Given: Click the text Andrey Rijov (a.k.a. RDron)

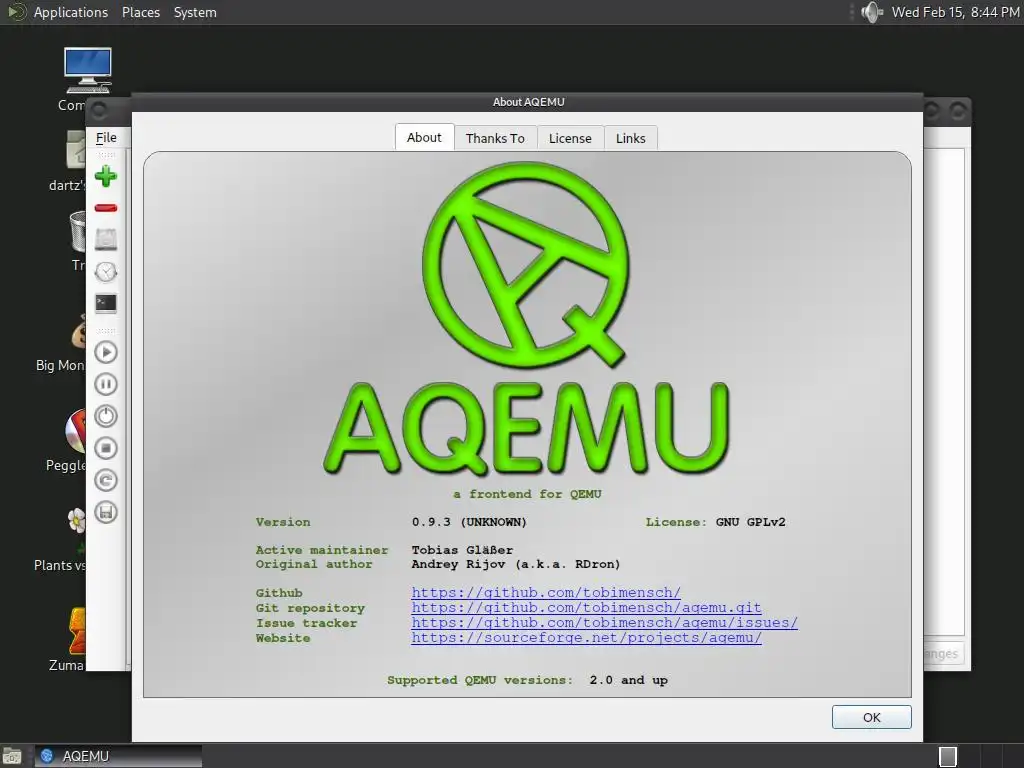Looking at the screenshot, I should (516, 564).
